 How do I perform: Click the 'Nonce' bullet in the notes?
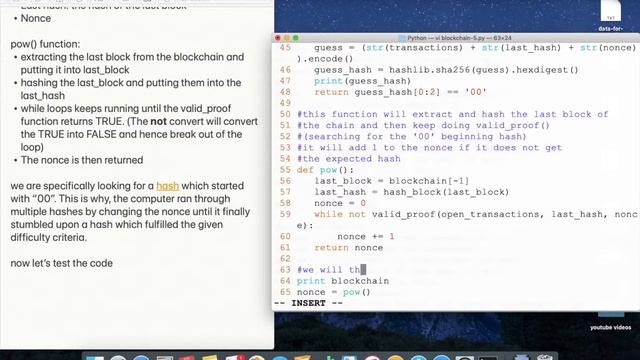(36, 18)
